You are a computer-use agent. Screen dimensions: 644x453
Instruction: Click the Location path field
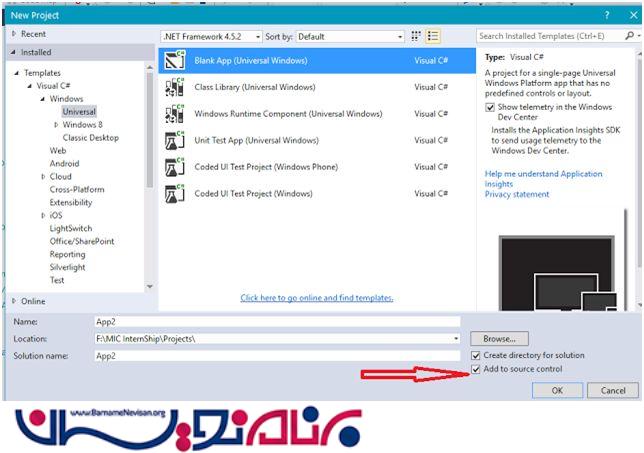click(x=273, y=339)
